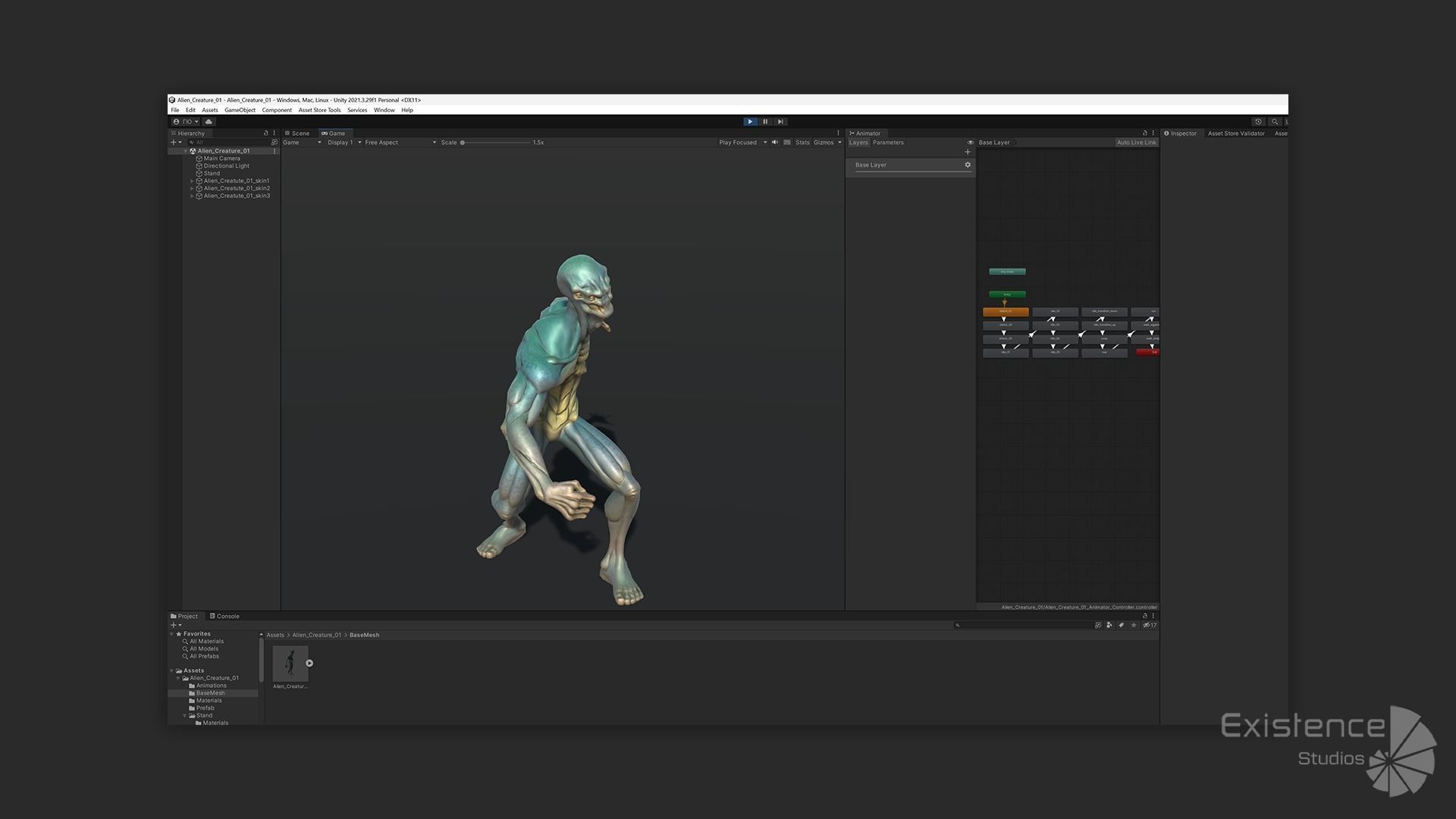Screen dimensions: 1456x819
Task: Open the Animator panel options menu
Action: [1153, 133]
